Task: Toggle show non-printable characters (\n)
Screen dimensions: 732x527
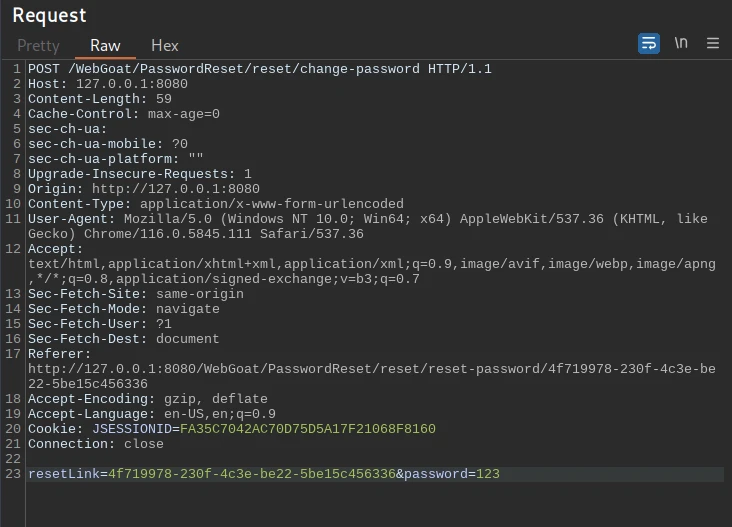Action: (x=681, y=44)
